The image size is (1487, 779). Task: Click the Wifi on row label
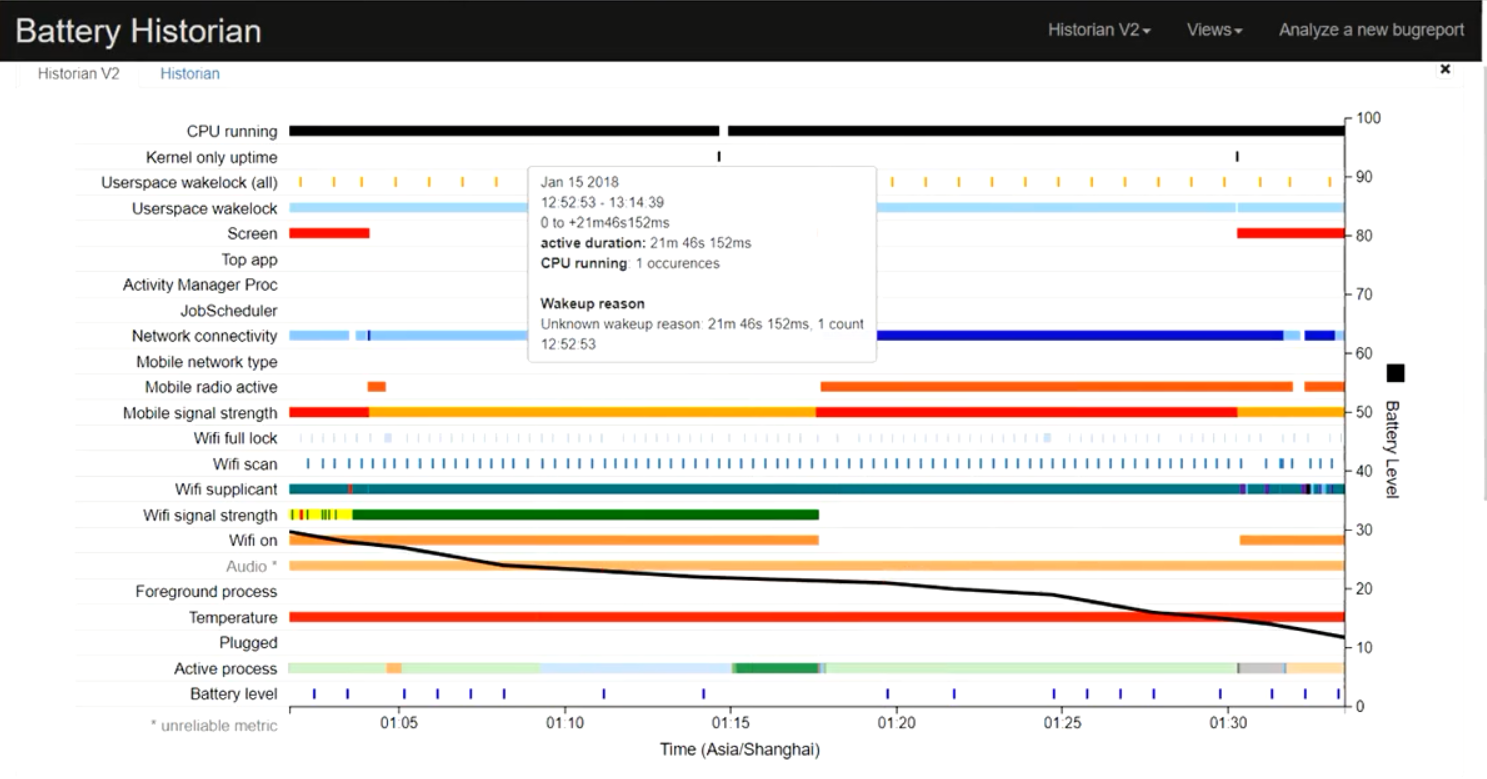[254, 541]
